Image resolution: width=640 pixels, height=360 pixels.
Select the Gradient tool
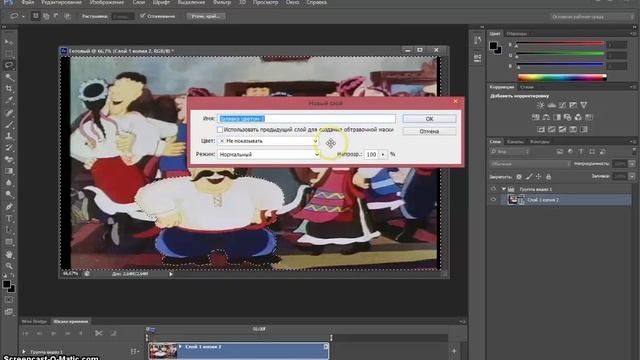click(9, 171)
